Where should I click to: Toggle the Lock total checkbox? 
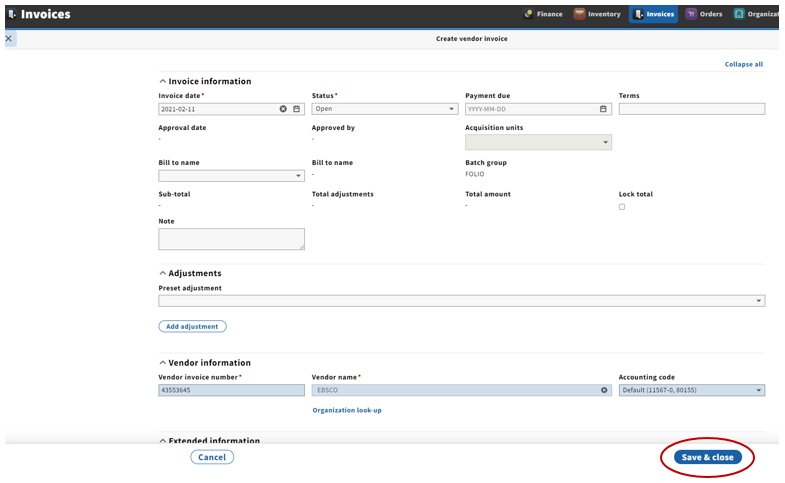(622, 207)
